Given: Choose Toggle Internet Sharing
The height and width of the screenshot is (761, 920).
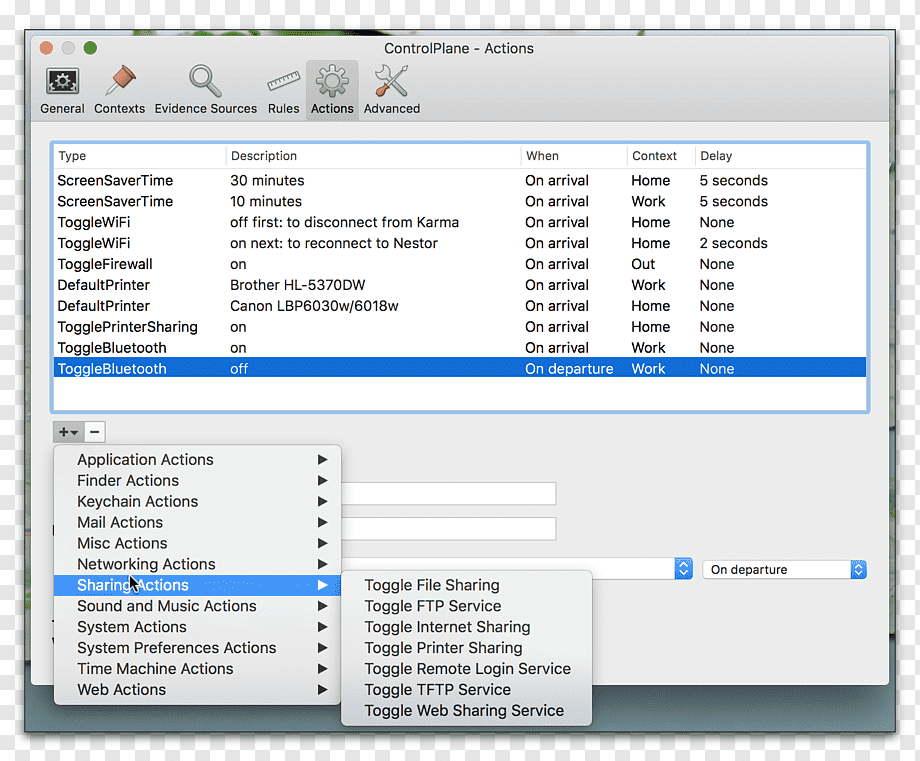Looking at the screenshot, I should click(x=466, y=627).
